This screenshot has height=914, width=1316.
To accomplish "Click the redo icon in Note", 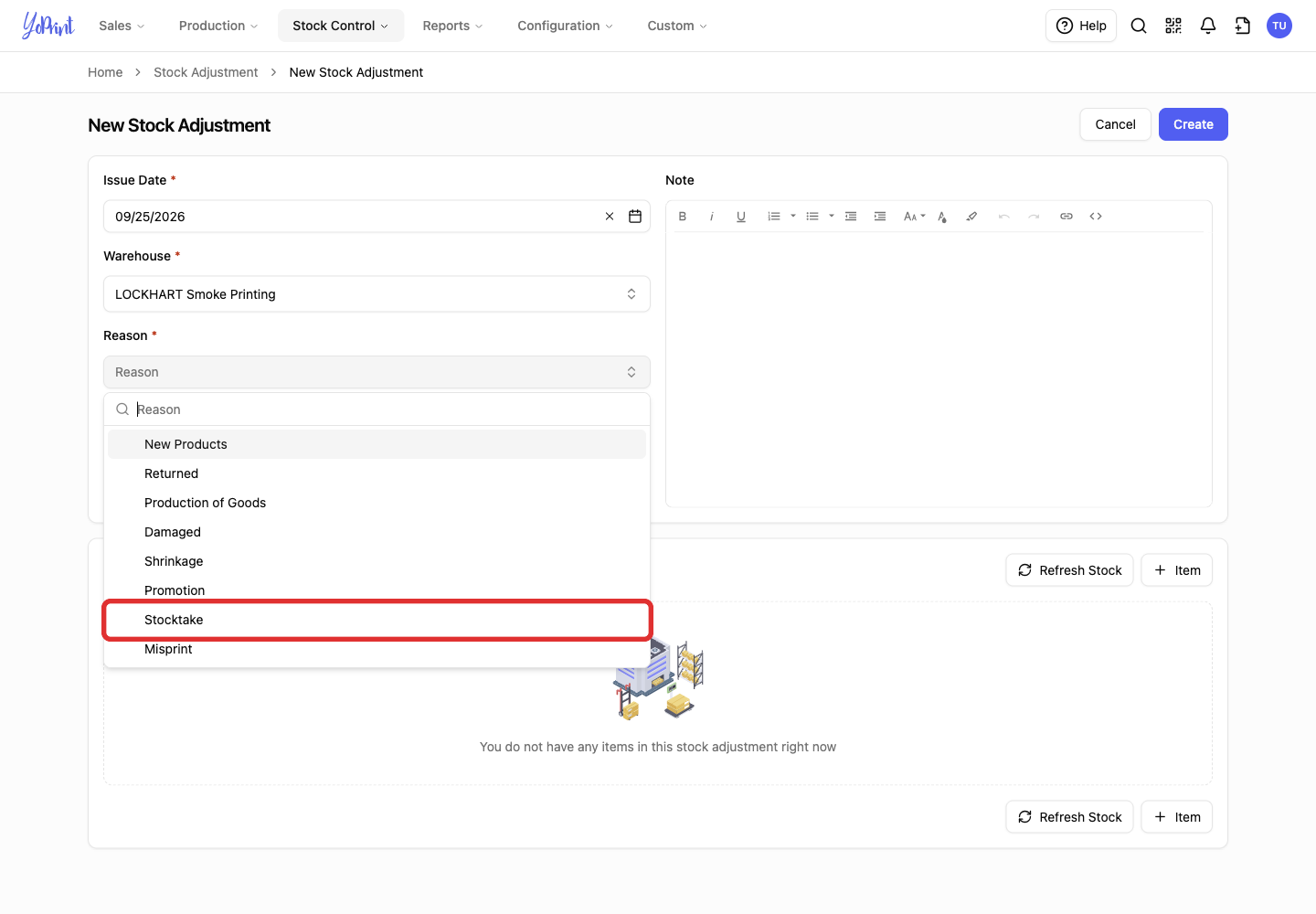I will (1034, 217).
